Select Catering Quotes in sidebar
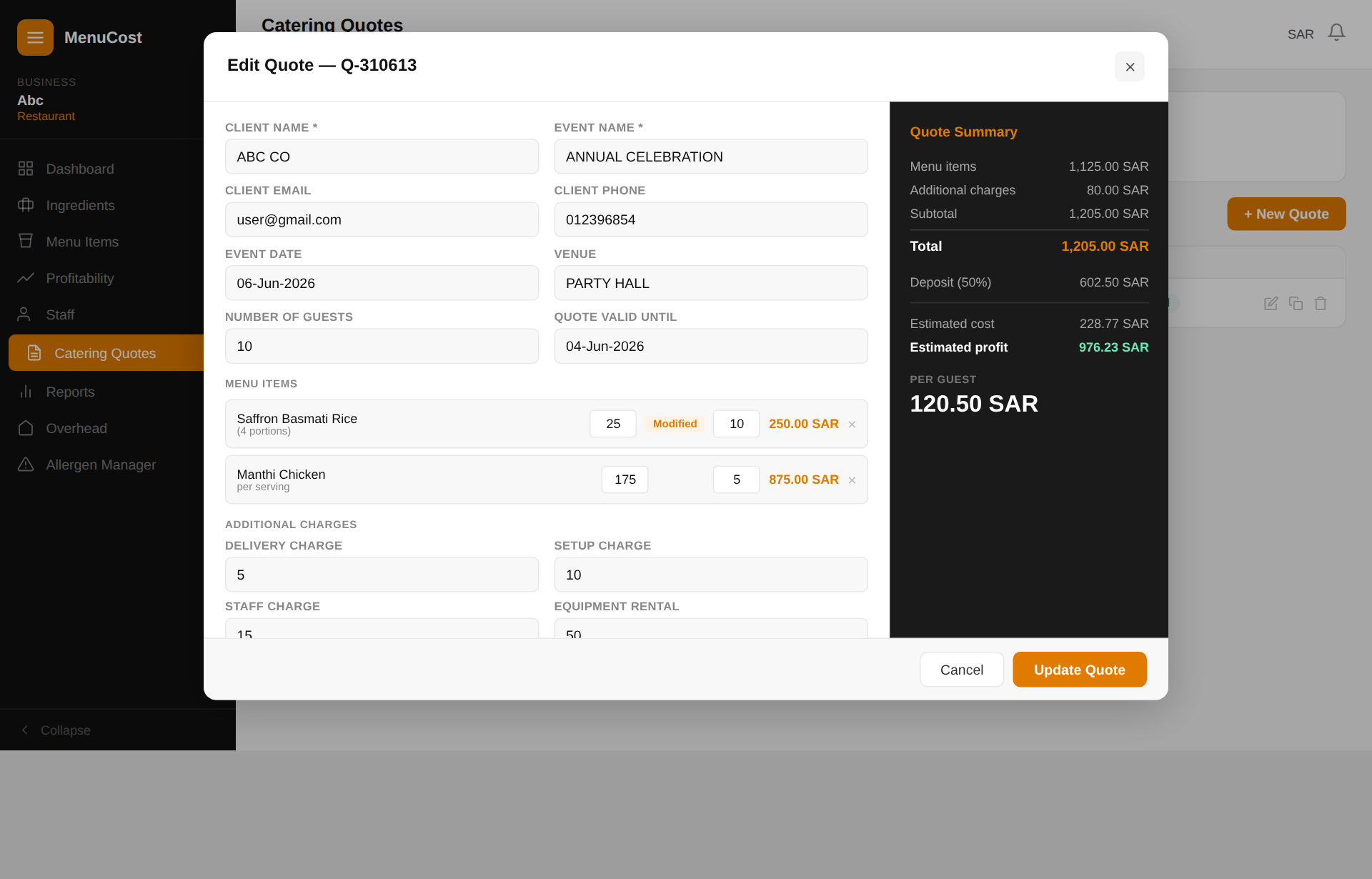This screenshot has height=879, width=1372. click(106, 353)
